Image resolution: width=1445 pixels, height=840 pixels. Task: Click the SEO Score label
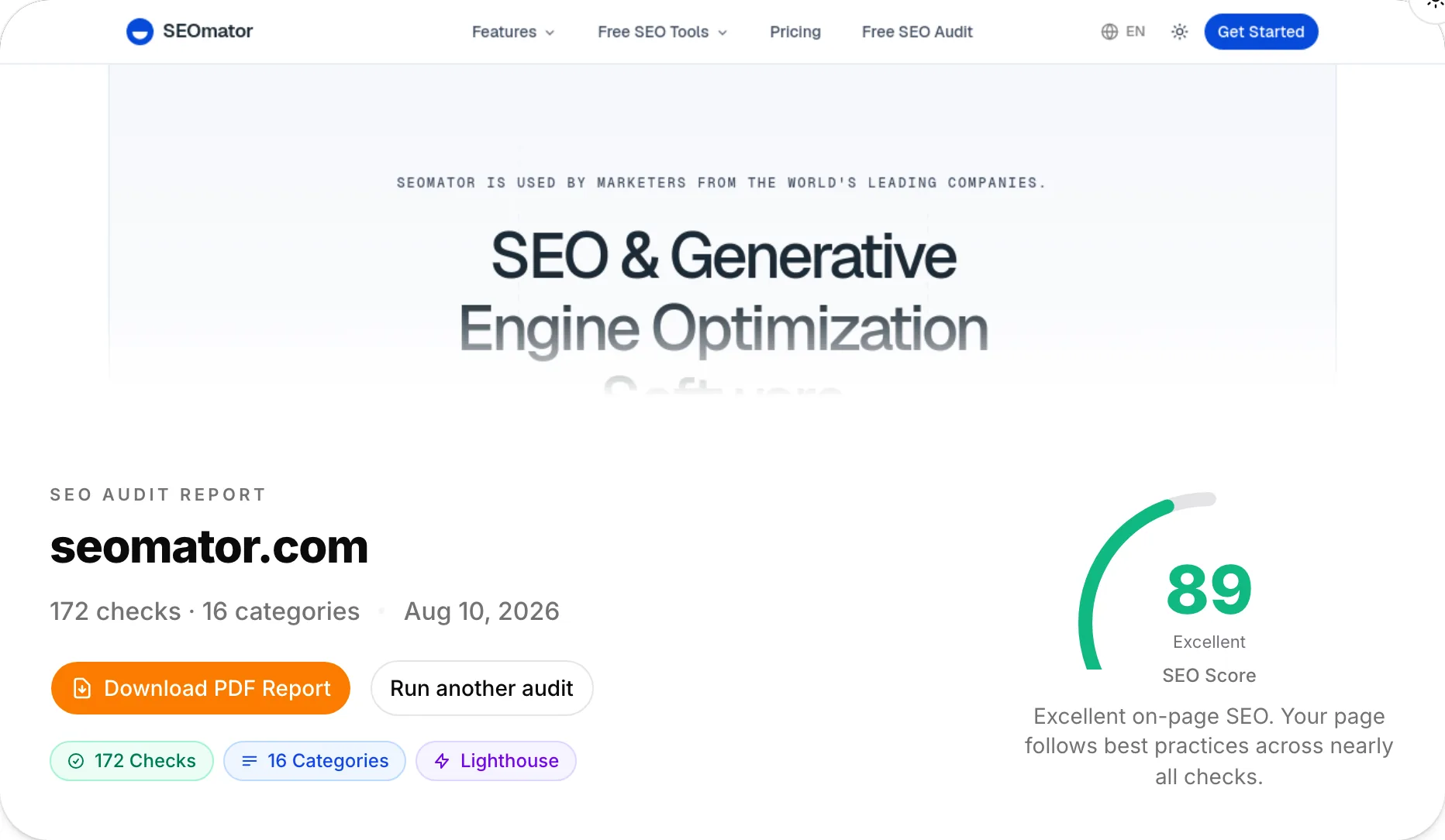pyautogui.click(x=1209, y=676)
